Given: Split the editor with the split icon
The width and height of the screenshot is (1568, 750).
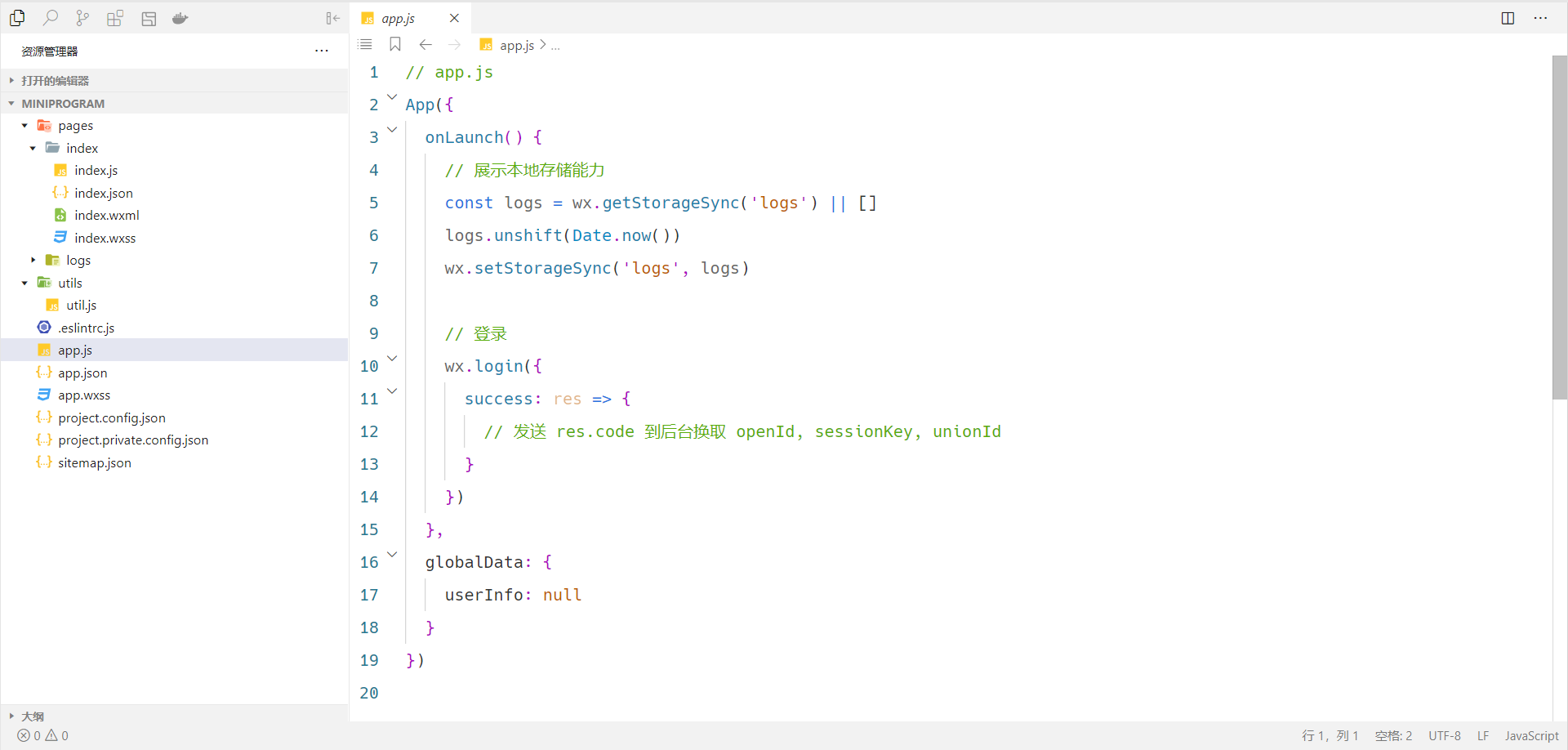Looking at the screenshot, I should click(x=1508, y=18).
